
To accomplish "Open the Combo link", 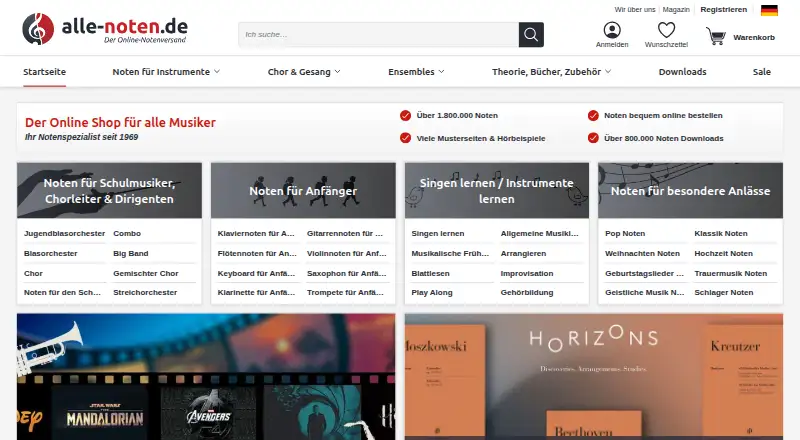I will coord(127,233).
